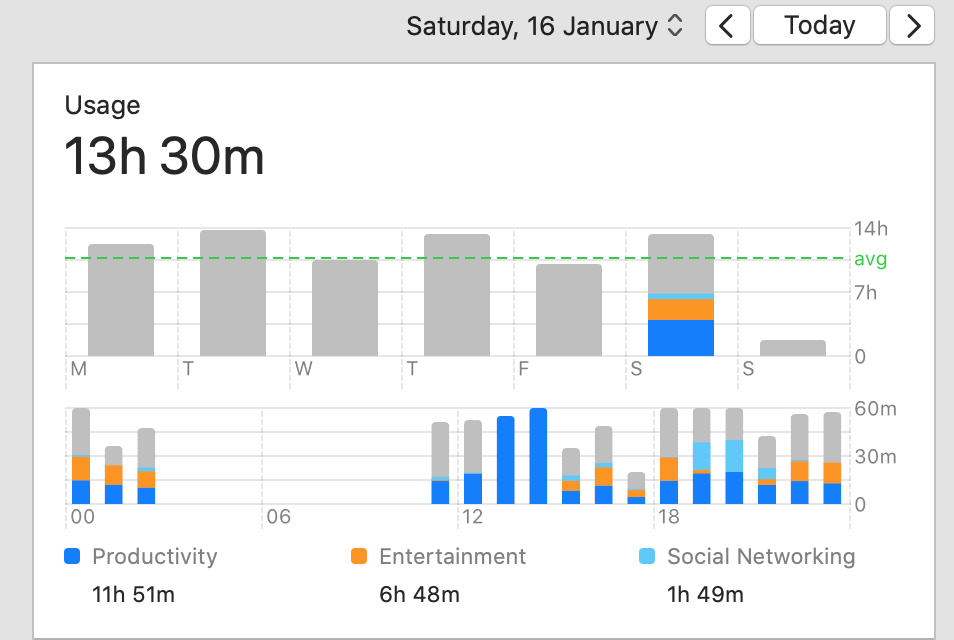The image size is (954, 640).
Task: Click the blue Productivity legend swatch
Action: pyautogui.click(x=71, y=557)
